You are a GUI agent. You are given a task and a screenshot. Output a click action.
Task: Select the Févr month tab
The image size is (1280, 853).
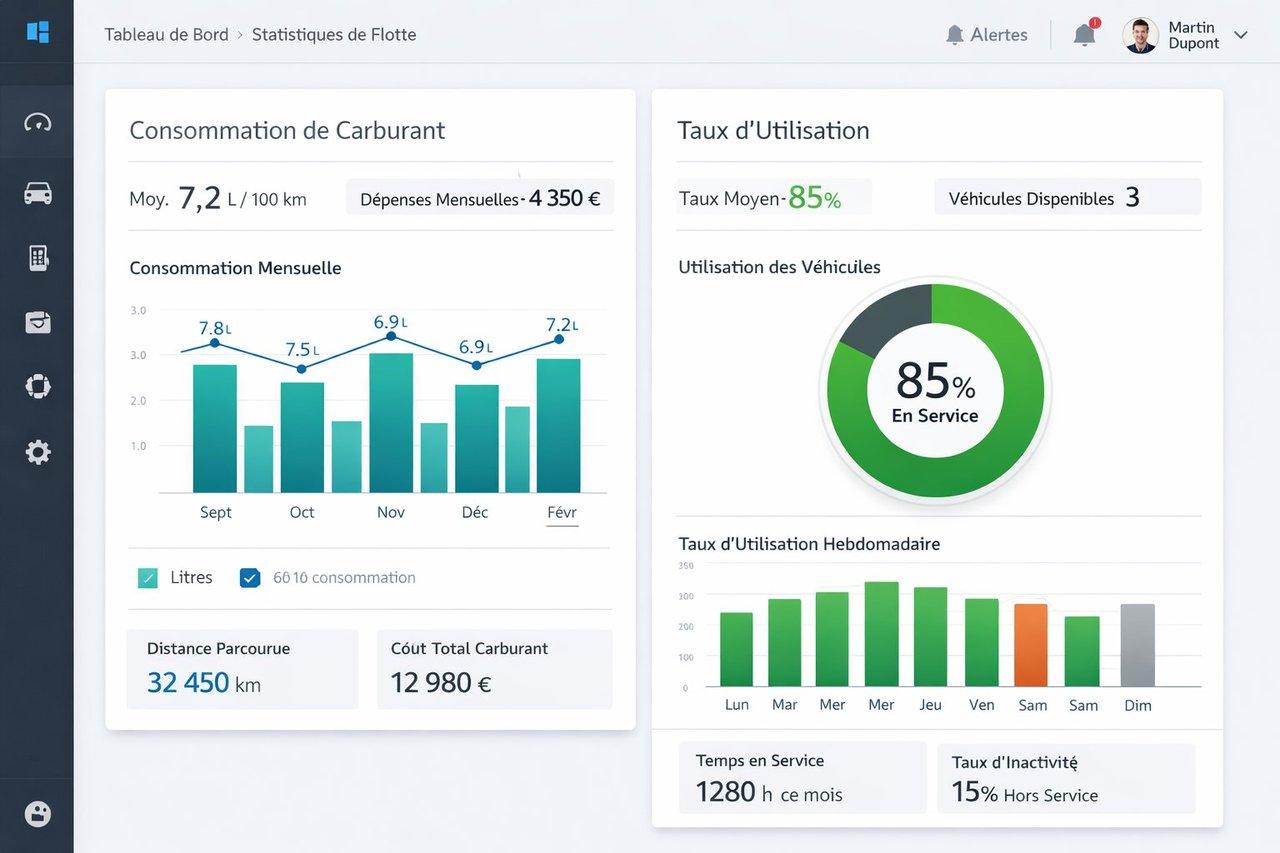click(561, 511)
